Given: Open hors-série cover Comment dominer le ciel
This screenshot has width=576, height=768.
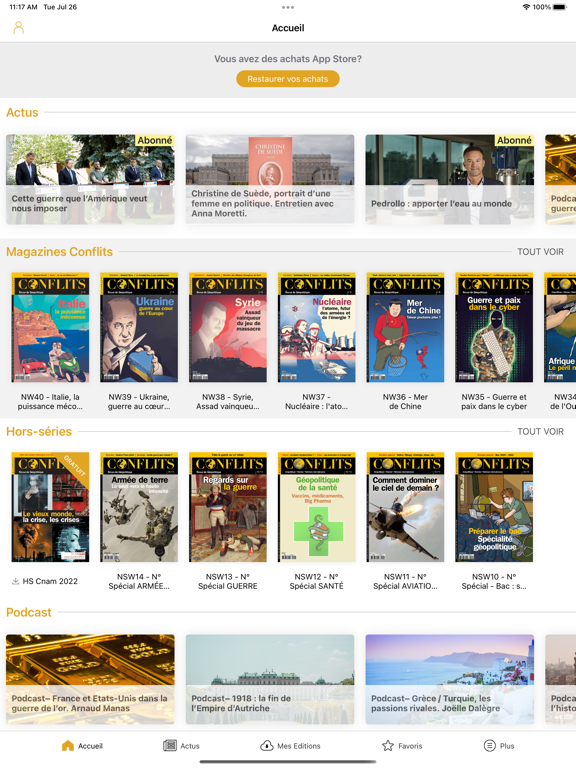Looking at the screenshot, I should pos(405,507).
